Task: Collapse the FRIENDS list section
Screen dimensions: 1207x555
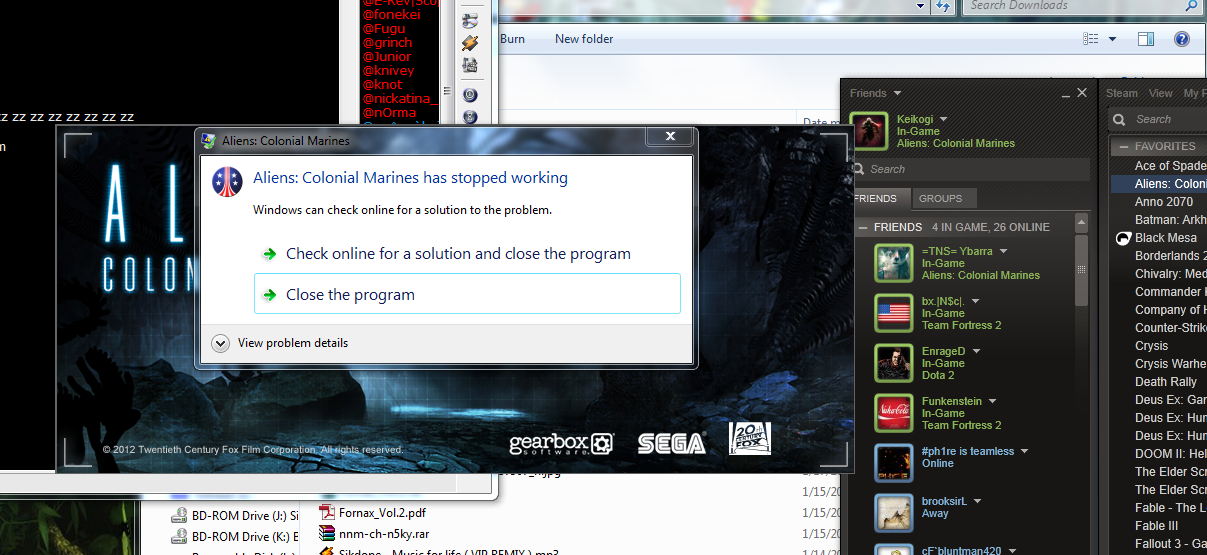Action: [864, 227]
